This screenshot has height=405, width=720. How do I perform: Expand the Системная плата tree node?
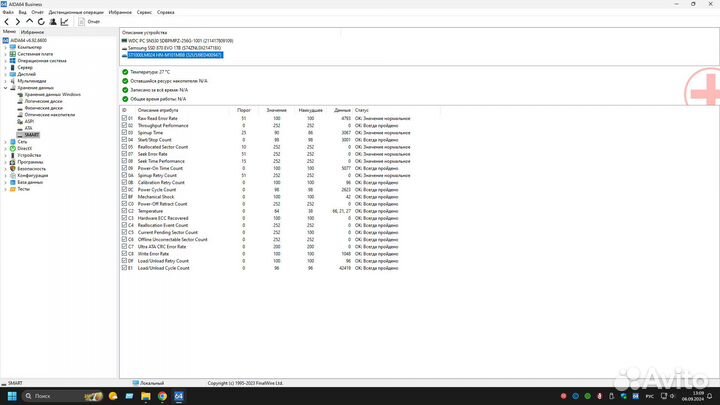(x=5, y=54)
